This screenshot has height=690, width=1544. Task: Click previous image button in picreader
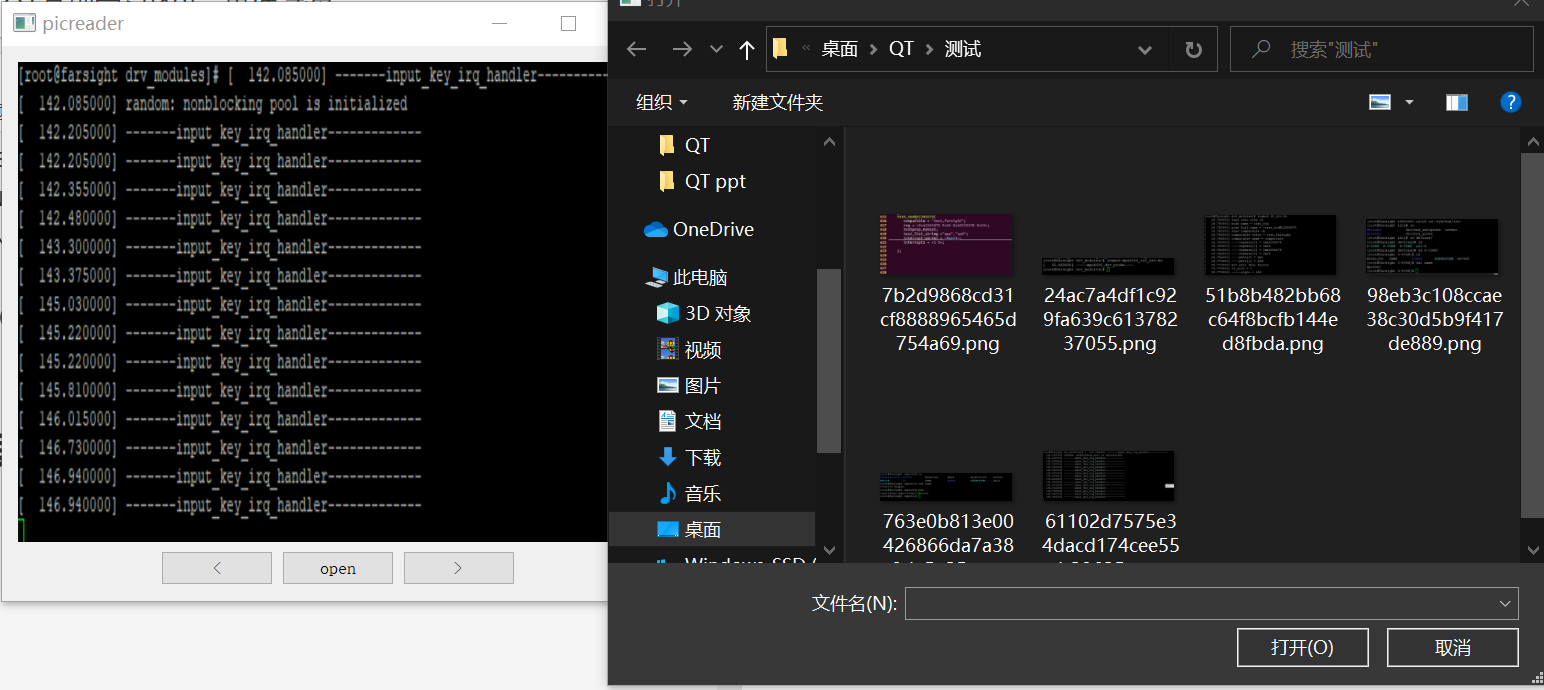coord(217,568)
